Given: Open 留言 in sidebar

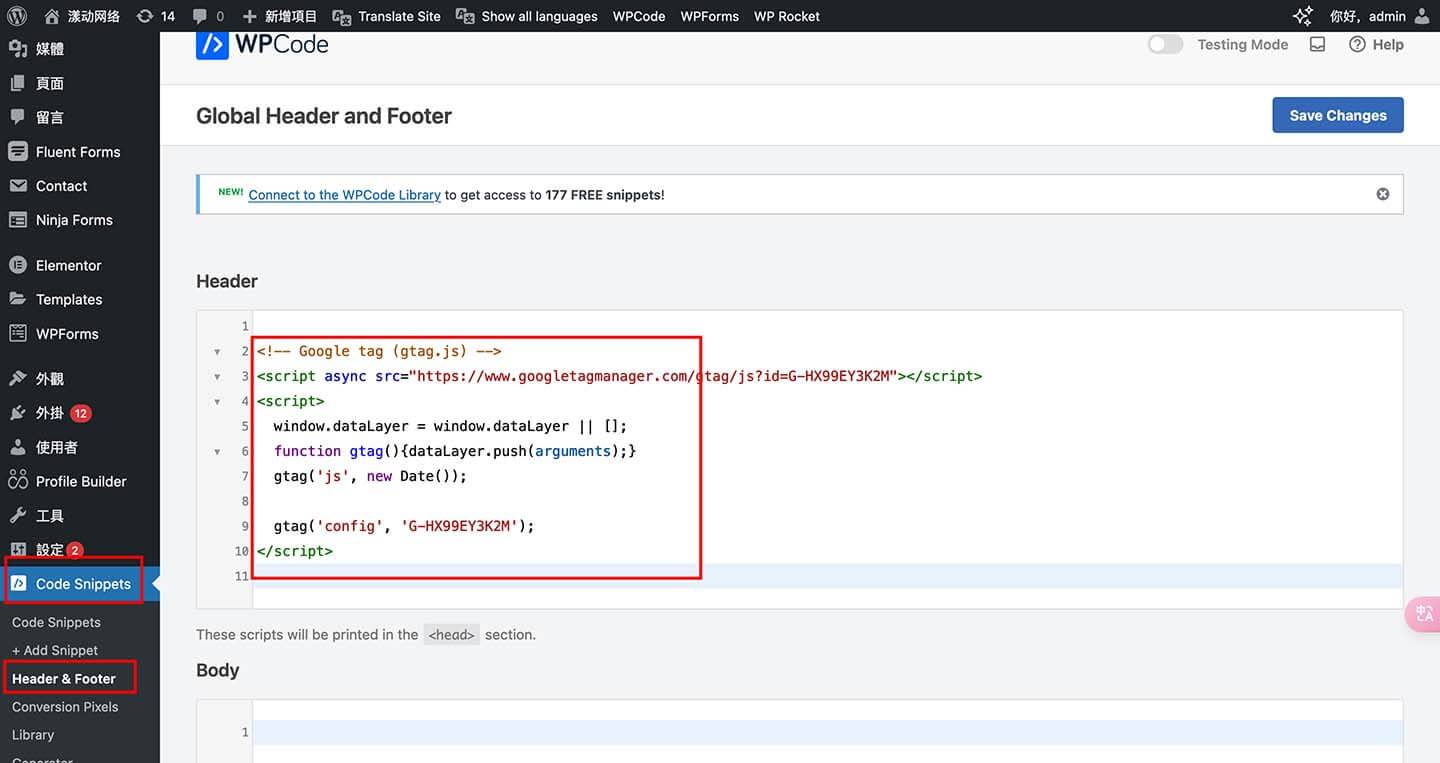Looking at the screenshot, I should coord(50,117).
